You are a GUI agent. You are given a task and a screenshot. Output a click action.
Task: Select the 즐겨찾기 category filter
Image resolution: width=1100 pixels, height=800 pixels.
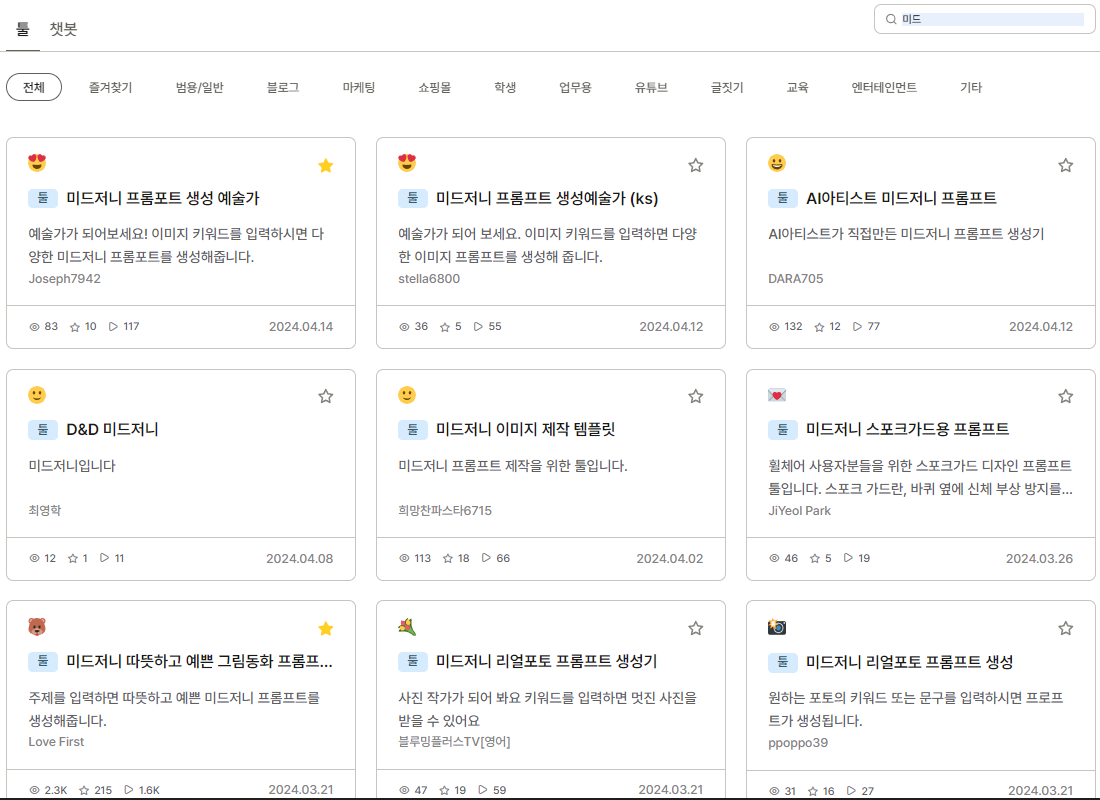(110, 87)
